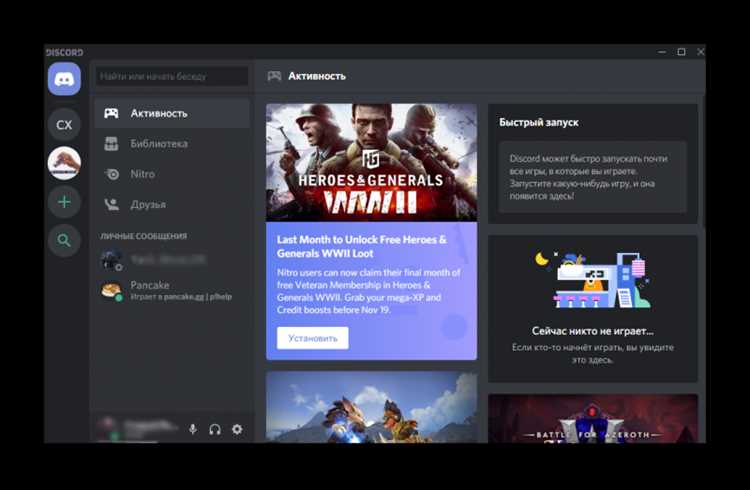
Task: Select the Активность tab in the sidebar
Action: coord(172,113)
